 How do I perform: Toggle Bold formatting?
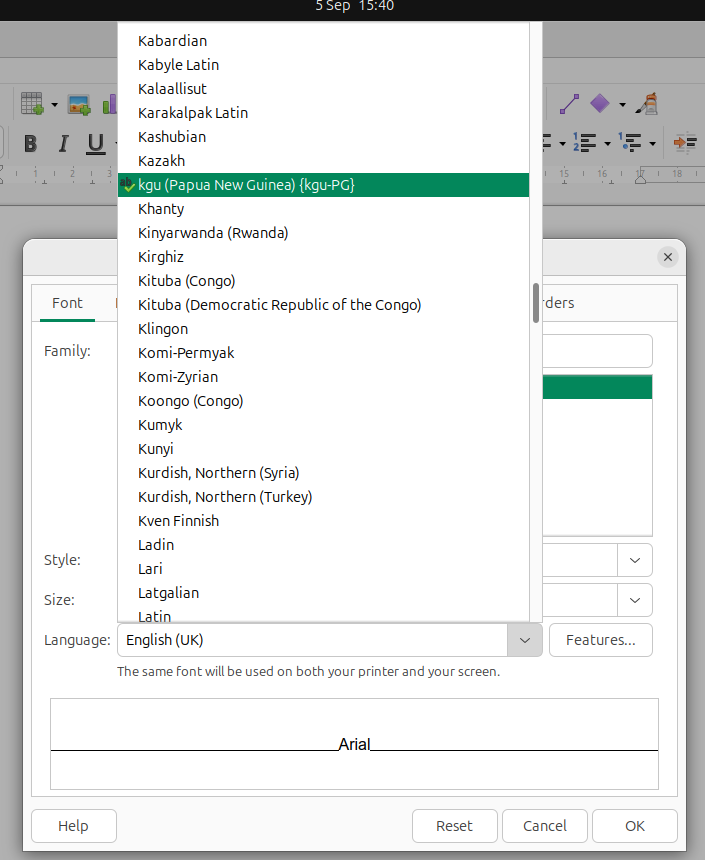click(x=31, y=143)
